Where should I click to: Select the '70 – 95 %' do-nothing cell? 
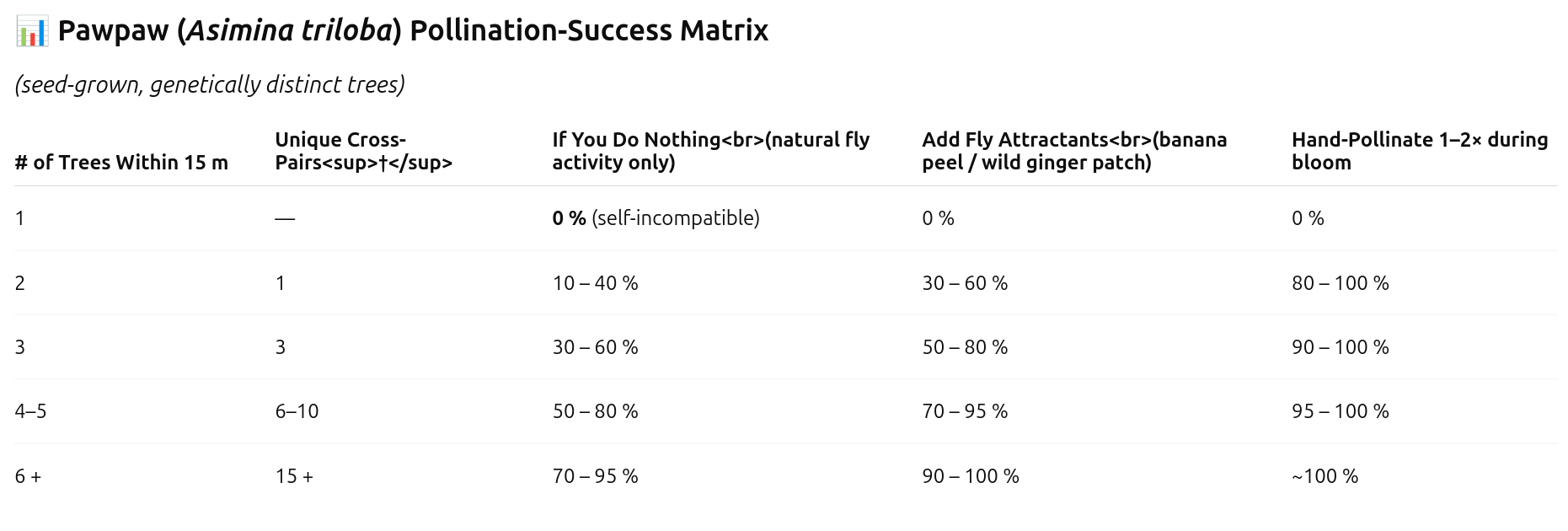595,476
